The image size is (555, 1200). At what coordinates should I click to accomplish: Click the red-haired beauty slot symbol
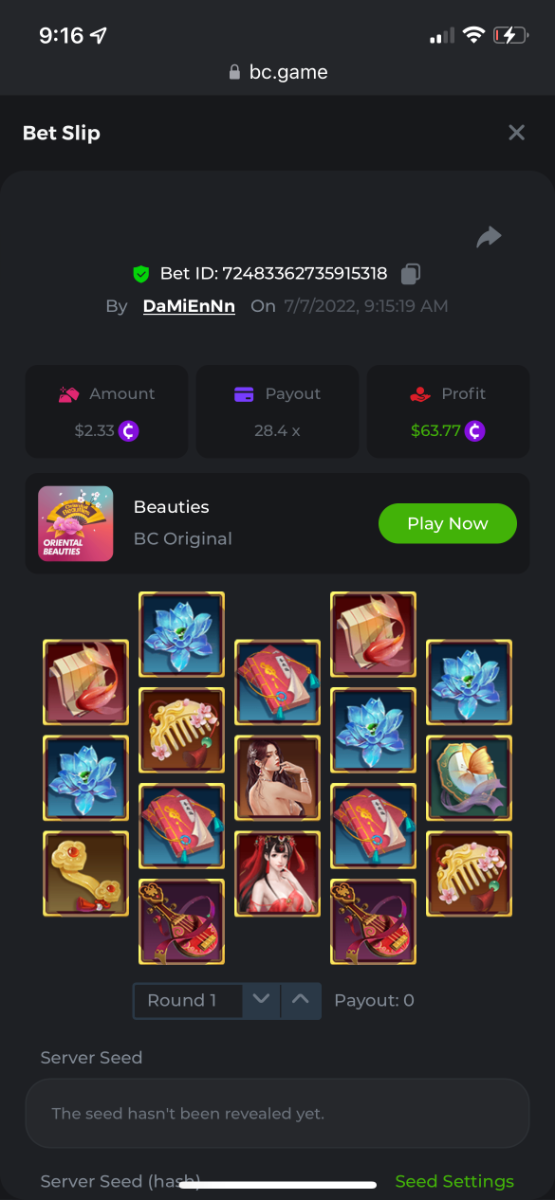click(277, 874)
